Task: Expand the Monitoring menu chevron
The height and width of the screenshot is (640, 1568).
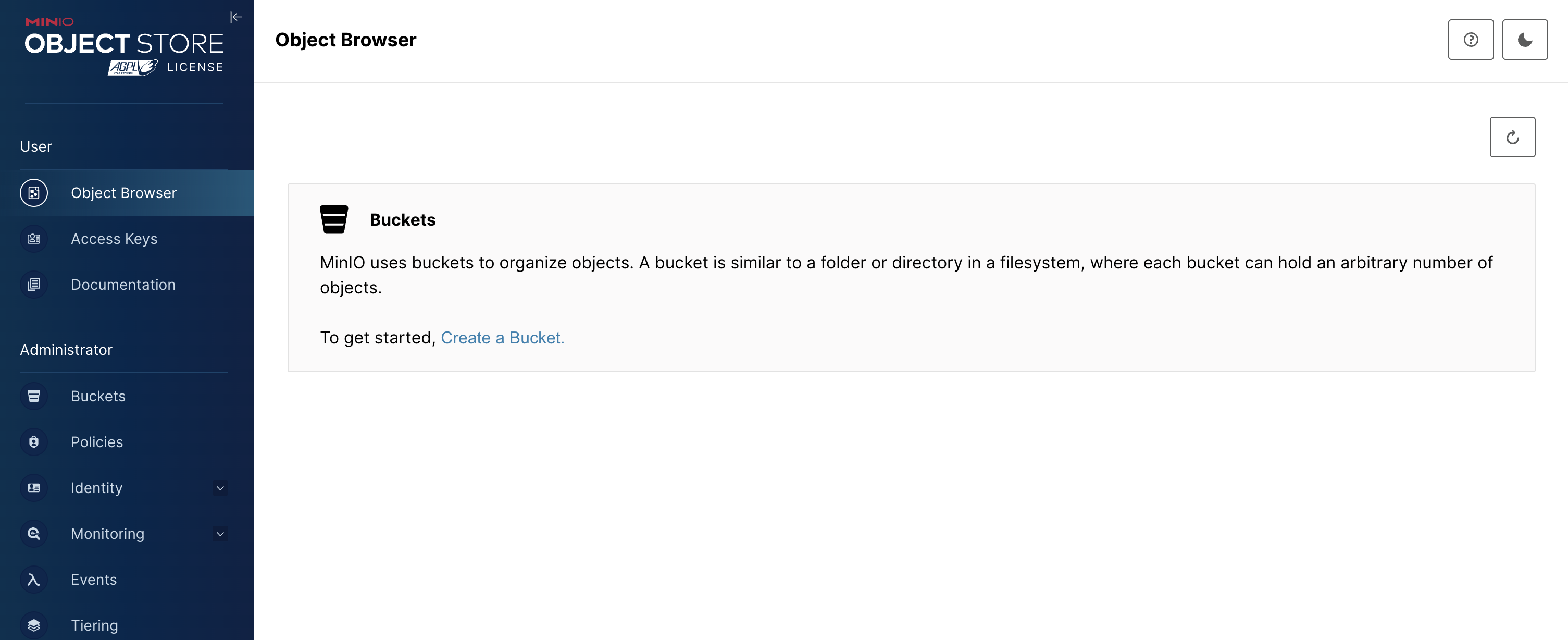Action: 220,534
